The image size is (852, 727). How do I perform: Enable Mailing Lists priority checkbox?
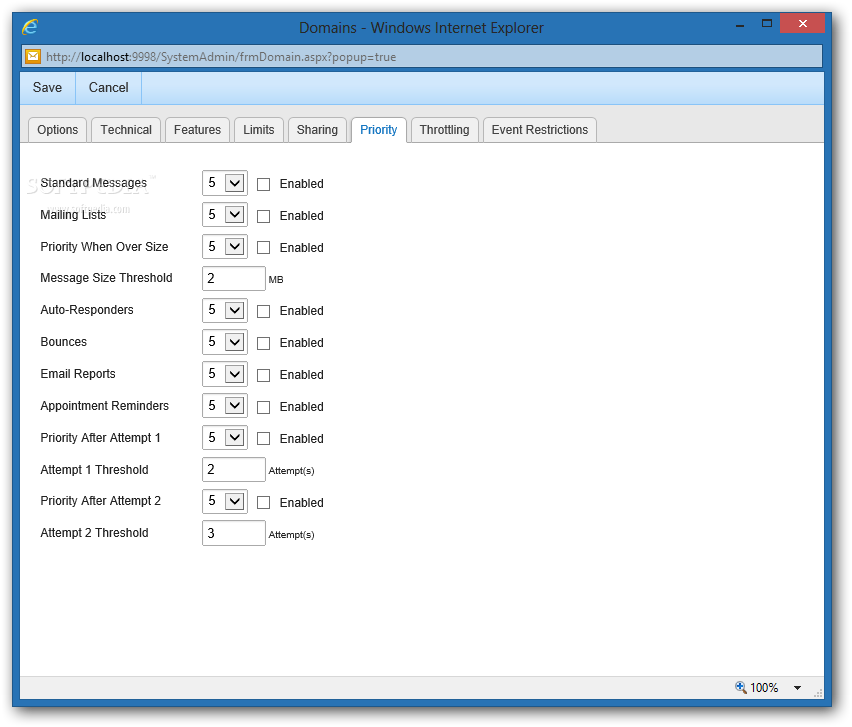tap(264, 216)
